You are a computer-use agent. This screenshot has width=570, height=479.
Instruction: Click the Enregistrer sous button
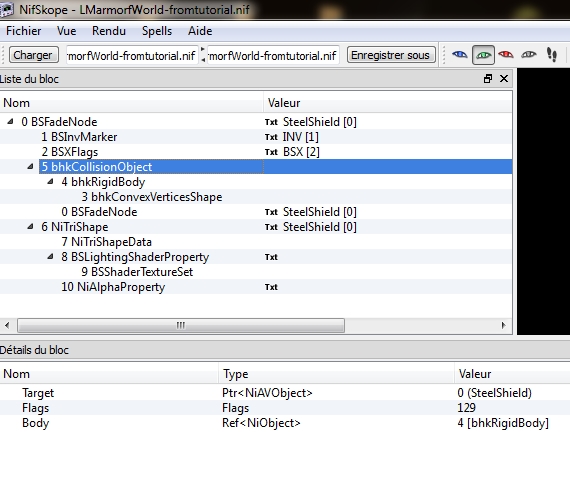pyautogui.click(x=391, y=55)
